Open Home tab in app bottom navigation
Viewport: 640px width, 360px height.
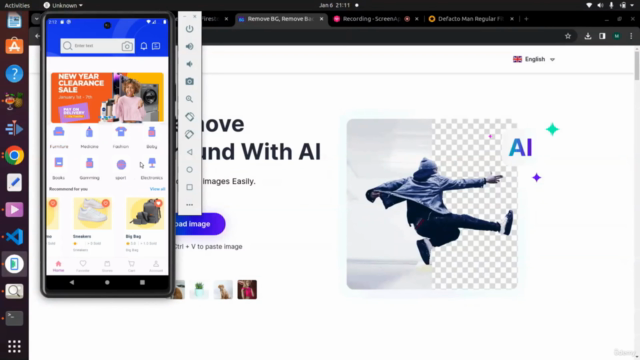tap(58, 266)
